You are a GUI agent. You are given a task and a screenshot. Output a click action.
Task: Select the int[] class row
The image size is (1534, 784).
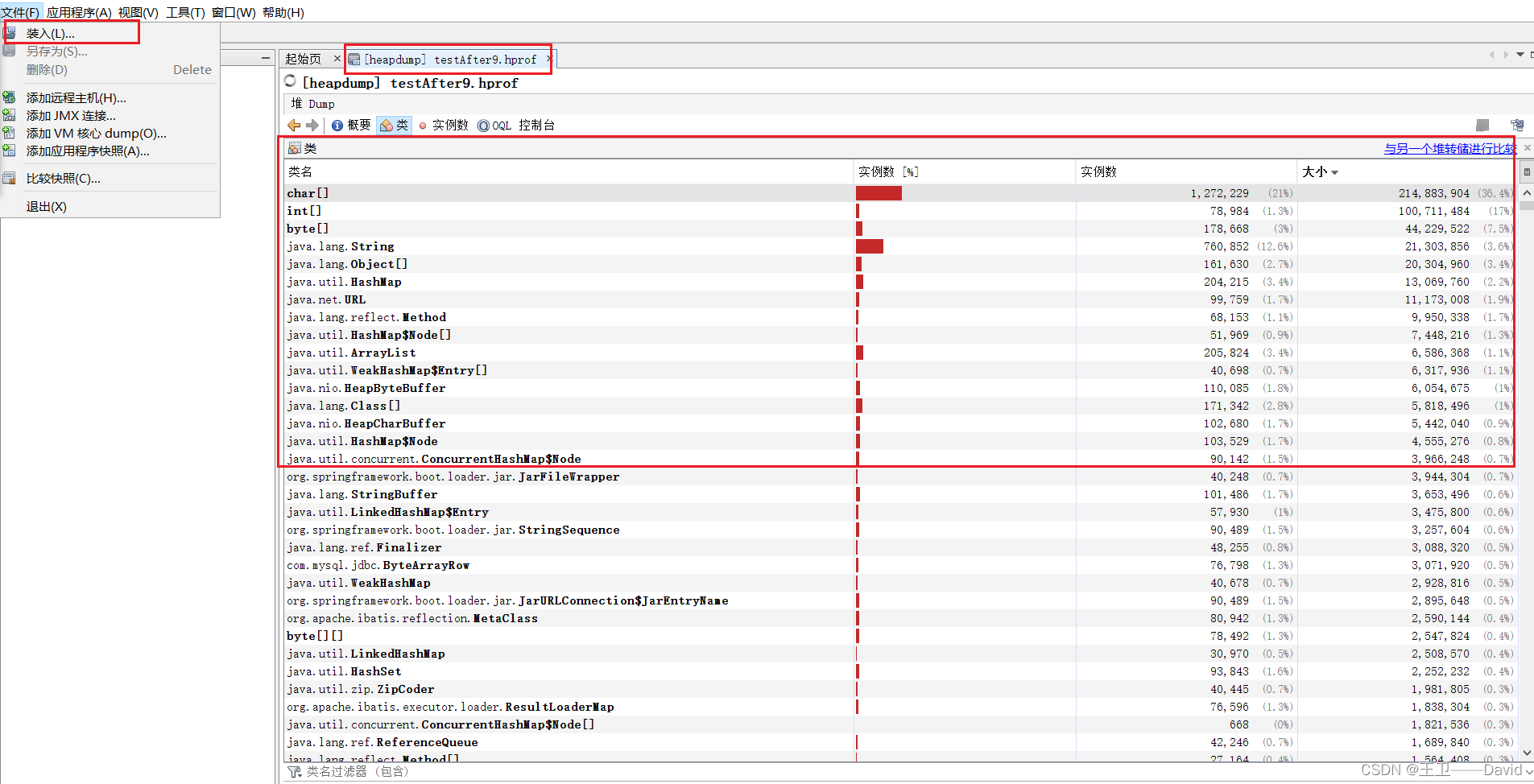tap(899, 211)
